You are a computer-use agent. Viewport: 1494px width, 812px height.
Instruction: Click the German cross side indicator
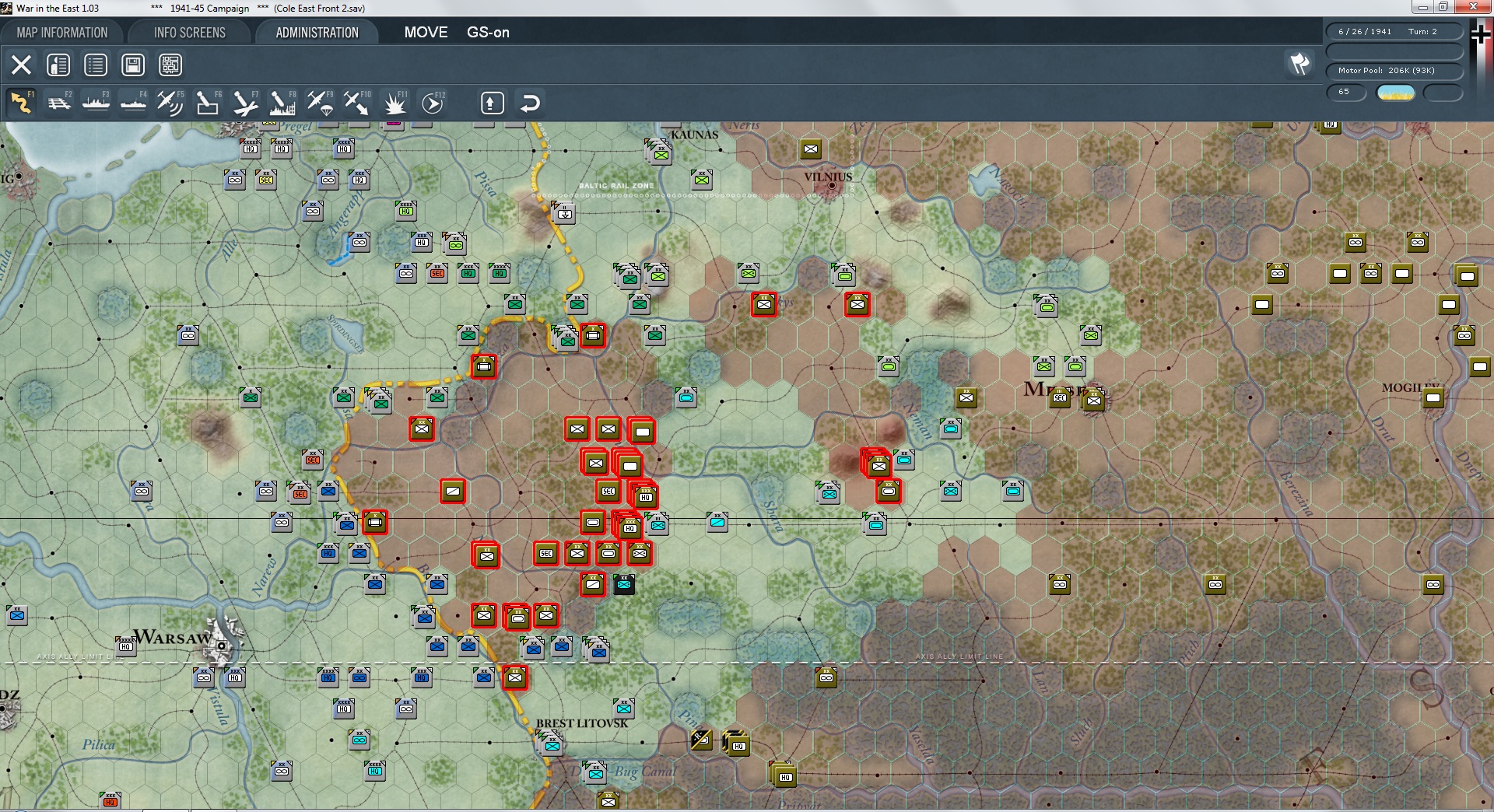point(1481,33)
